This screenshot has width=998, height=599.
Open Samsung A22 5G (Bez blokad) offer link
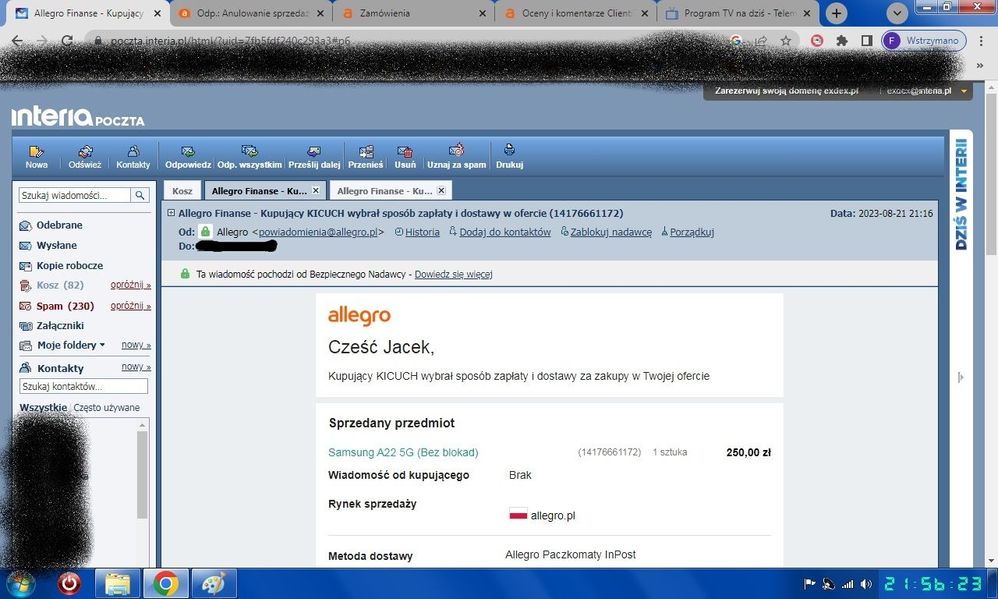pos(403,452)
